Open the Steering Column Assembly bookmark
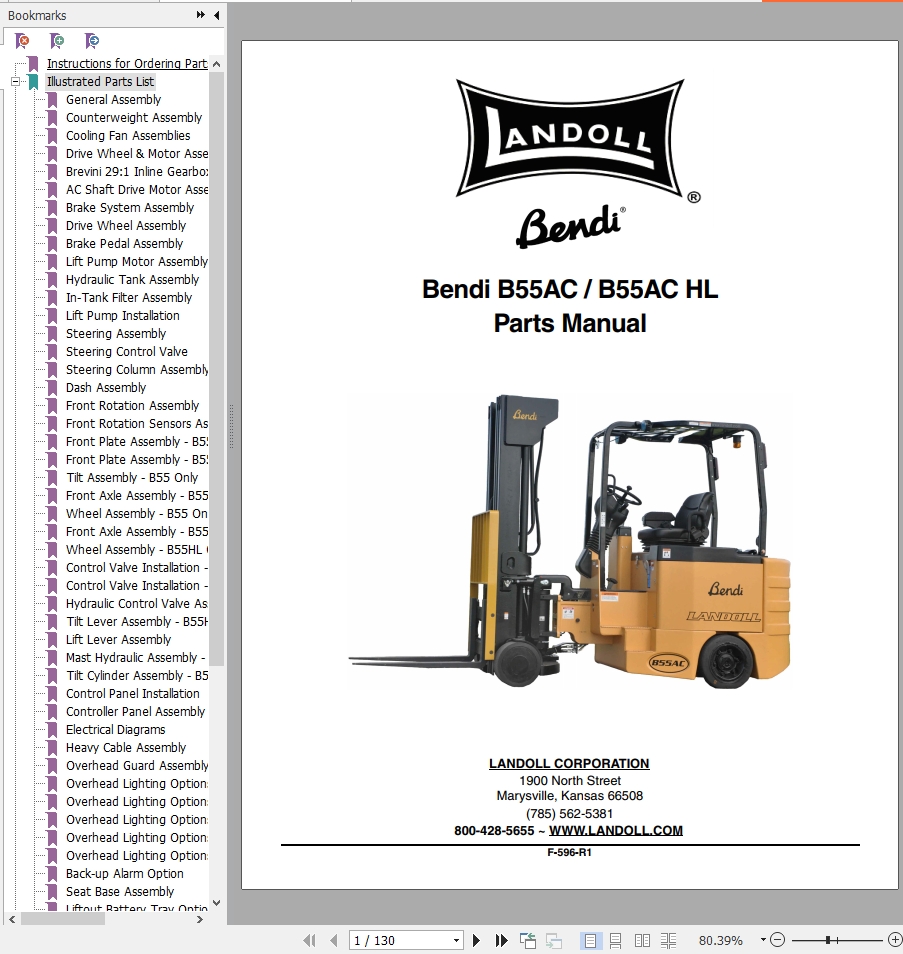Image resolution: width=903 pixels, height=954 pixels. click(136, 370)
